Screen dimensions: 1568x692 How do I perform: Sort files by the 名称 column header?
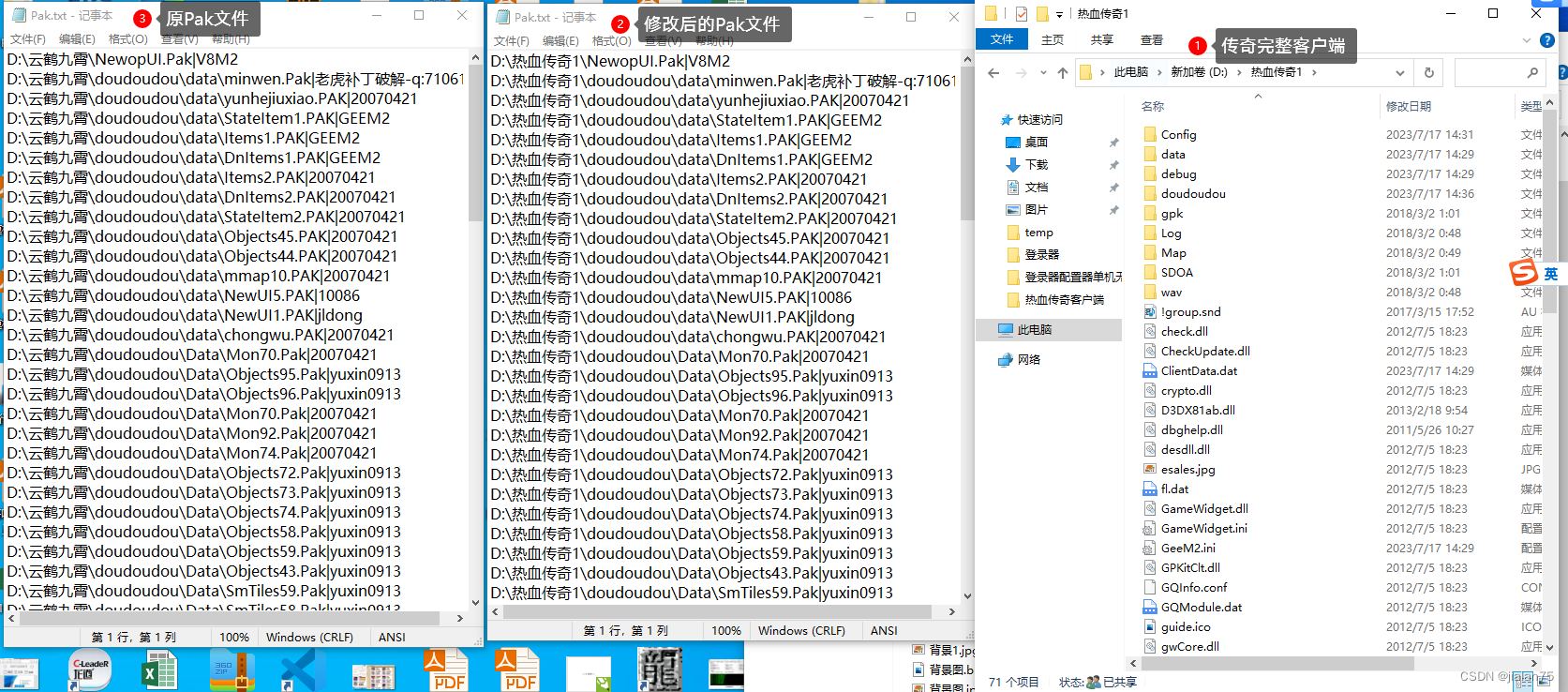(x=1153, y=107)
